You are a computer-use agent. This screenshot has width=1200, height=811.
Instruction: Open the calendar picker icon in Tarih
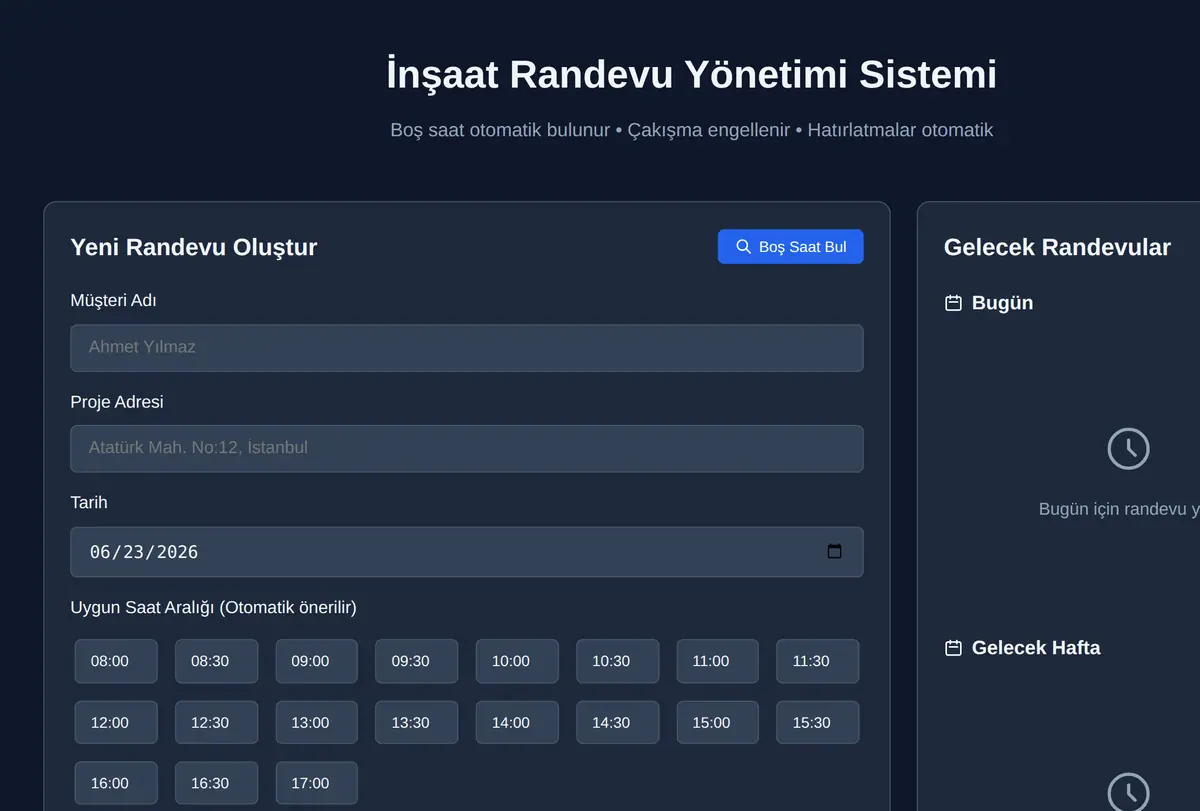click(x=835, y=552)
